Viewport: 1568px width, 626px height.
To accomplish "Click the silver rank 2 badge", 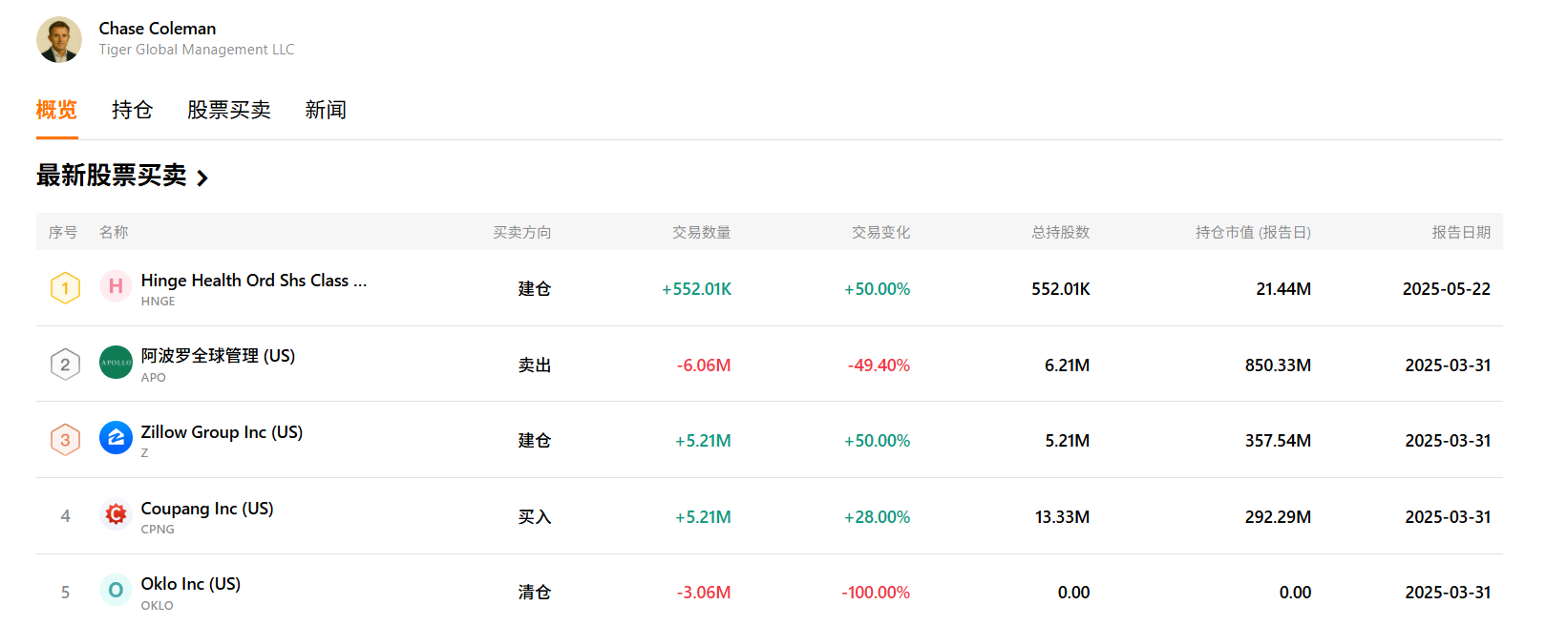I will [x=65, y=364].
